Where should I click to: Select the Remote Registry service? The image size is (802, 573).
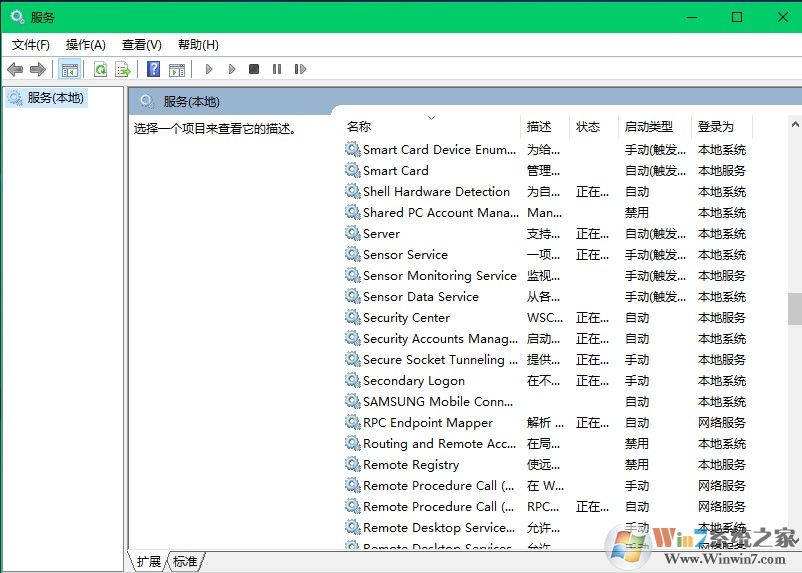coord(410,465)
